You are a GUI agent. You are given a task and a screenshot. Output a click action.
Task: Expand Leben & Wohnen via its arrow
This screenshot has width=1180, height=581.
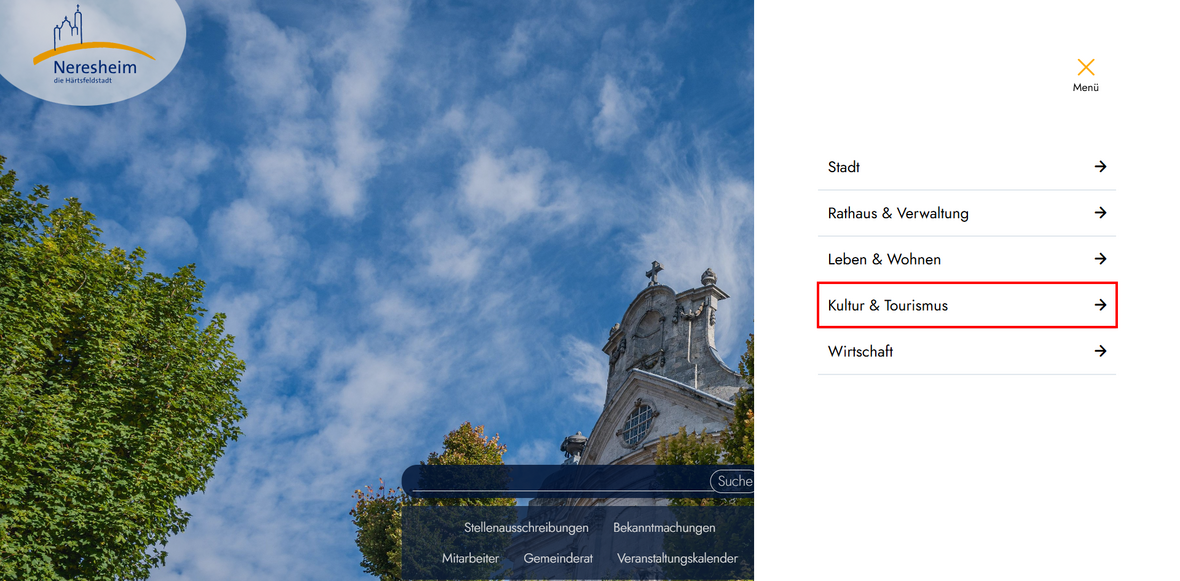tap(1100, 259)
